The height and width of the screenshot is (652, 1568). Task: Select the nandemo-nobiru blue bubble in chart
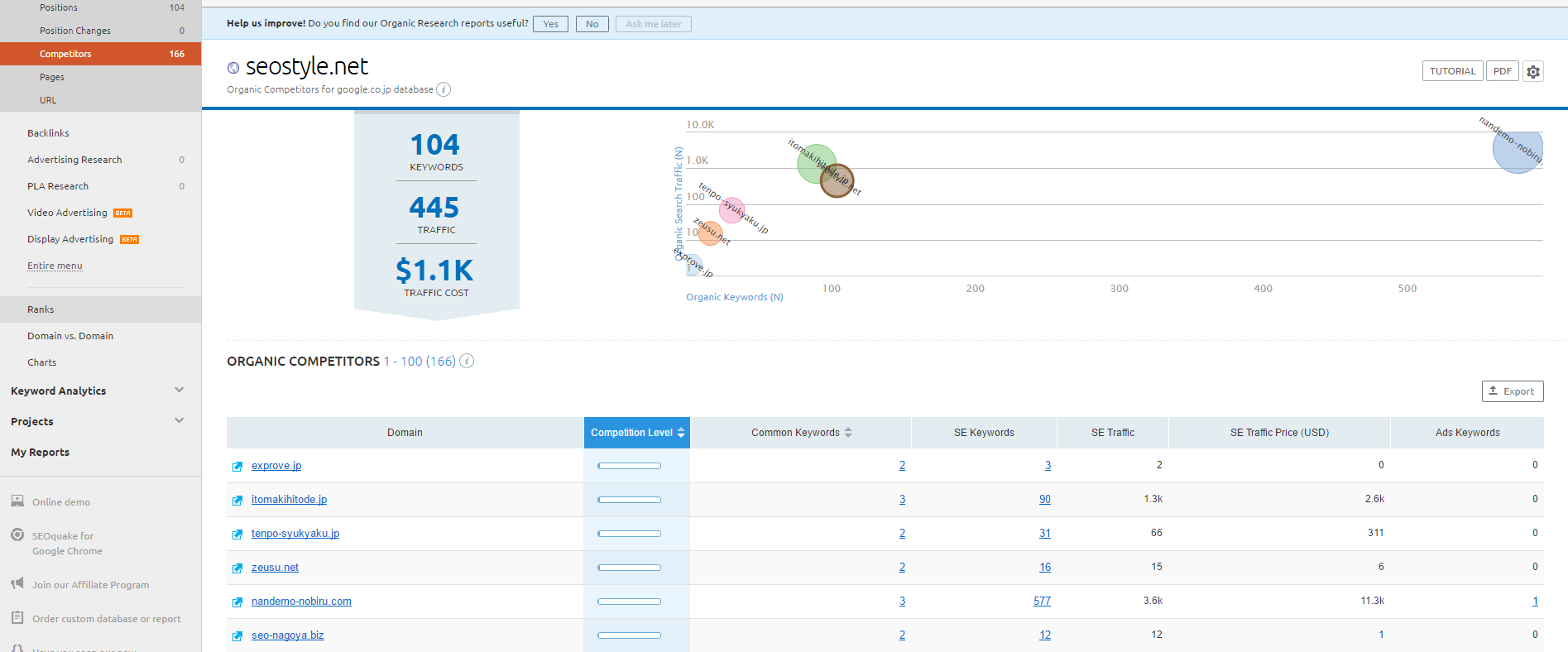click(x=1518, y=149)
